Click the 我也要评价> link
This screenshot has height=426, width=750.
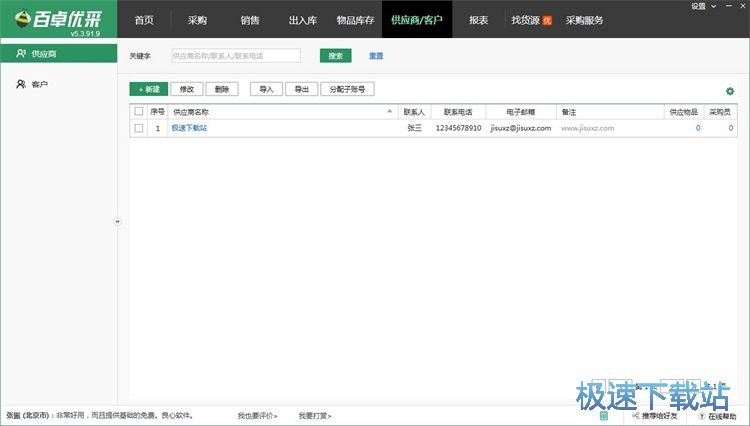257,416
